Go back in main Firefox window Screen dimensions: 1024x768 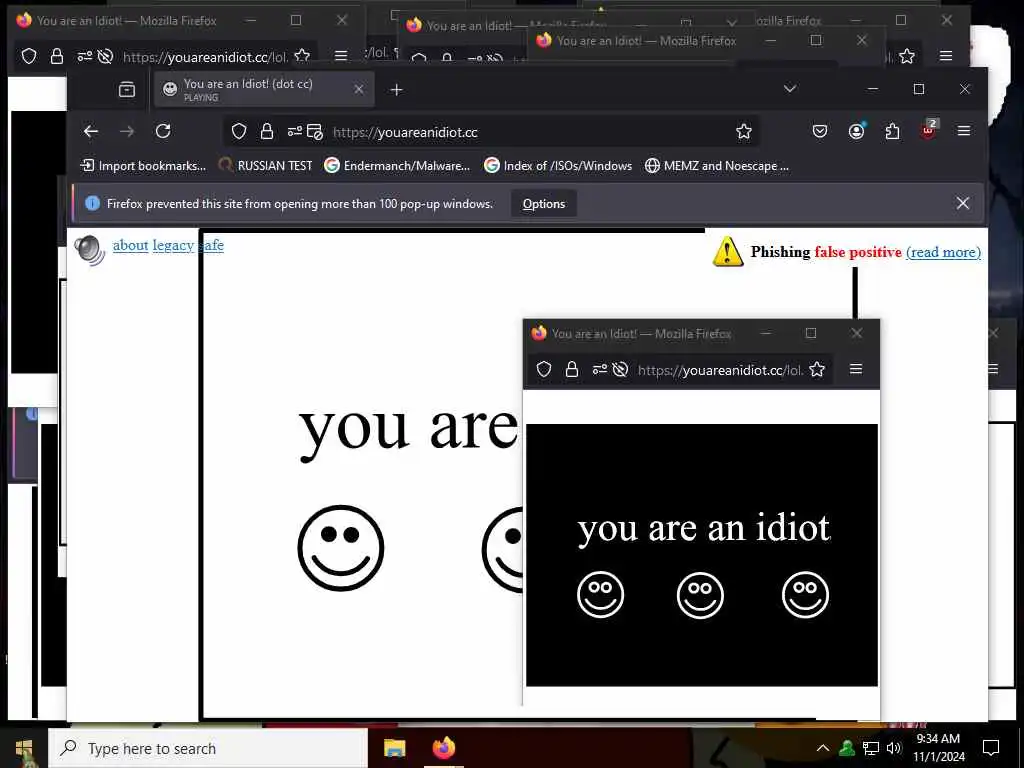click(x=91, y=131)
